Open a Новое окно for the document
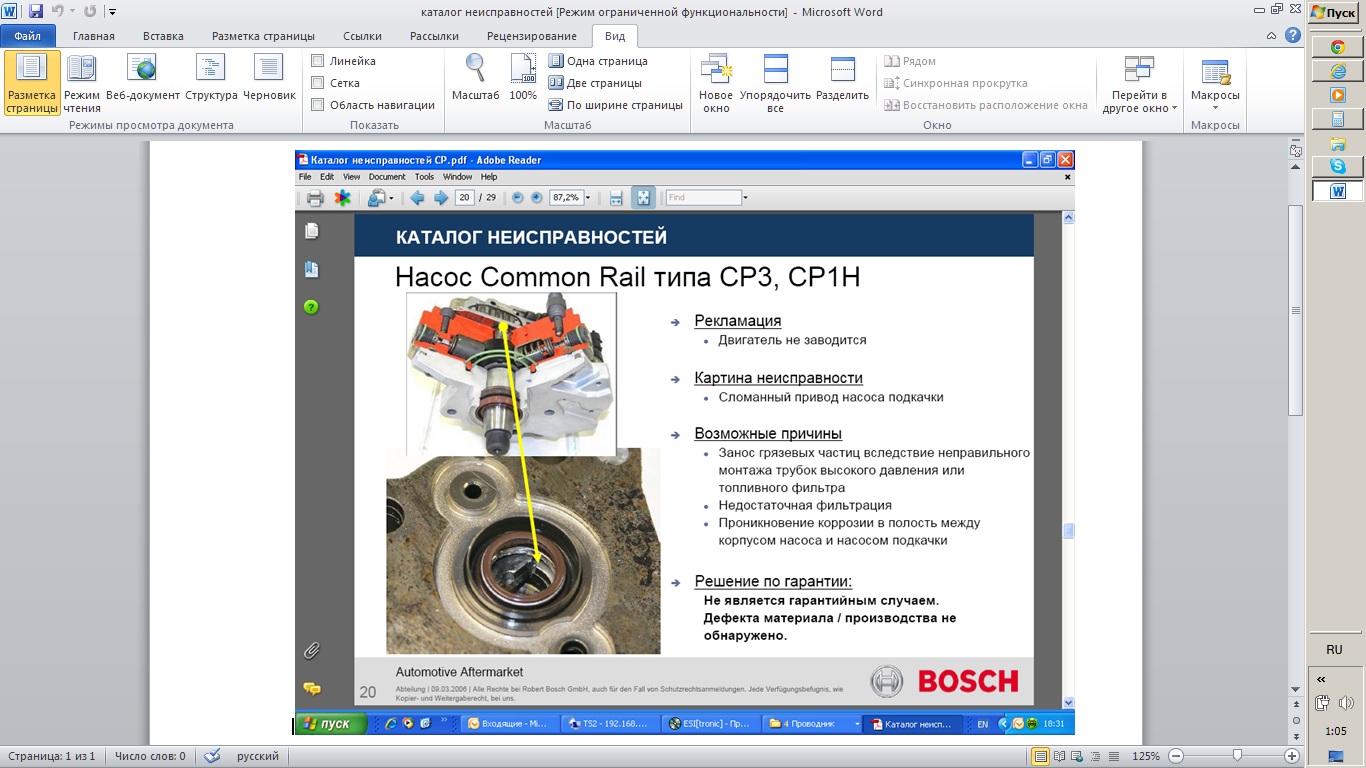This screenshot has width=1366, height=768. (716, 84)
